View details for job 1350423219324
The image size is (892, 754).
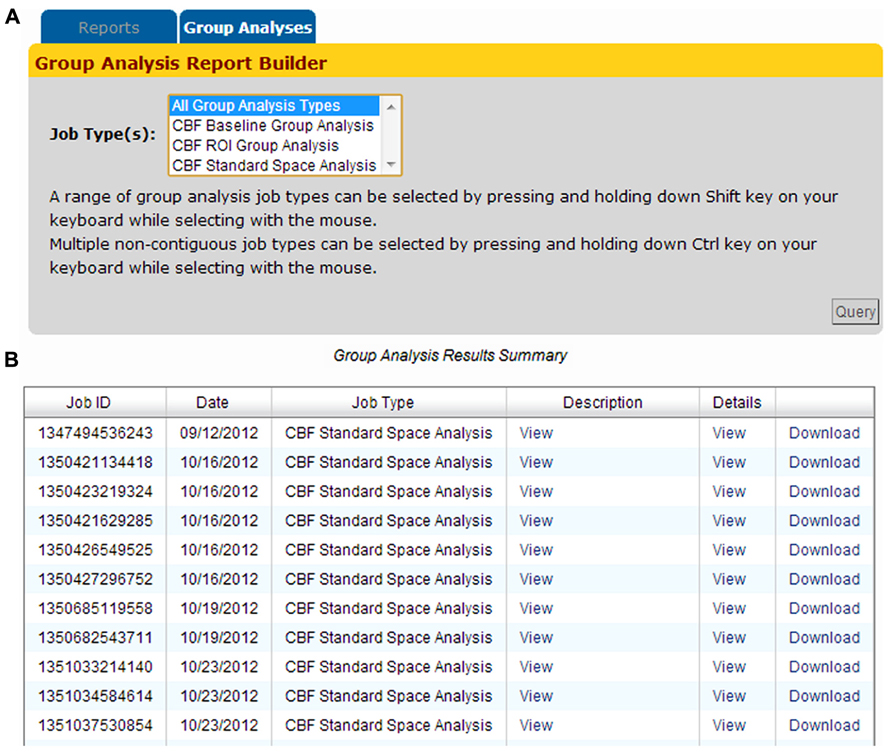729,491
